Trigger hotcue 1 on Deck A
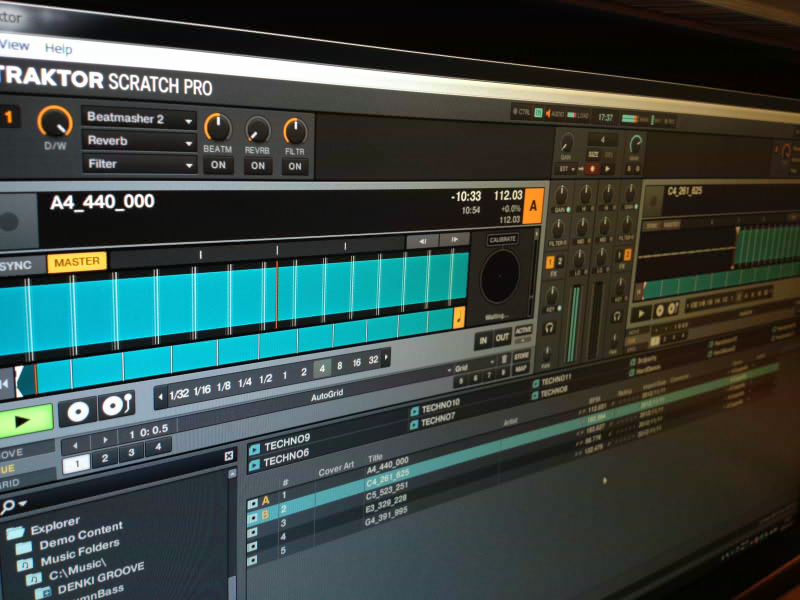 (x=77, y=464)
